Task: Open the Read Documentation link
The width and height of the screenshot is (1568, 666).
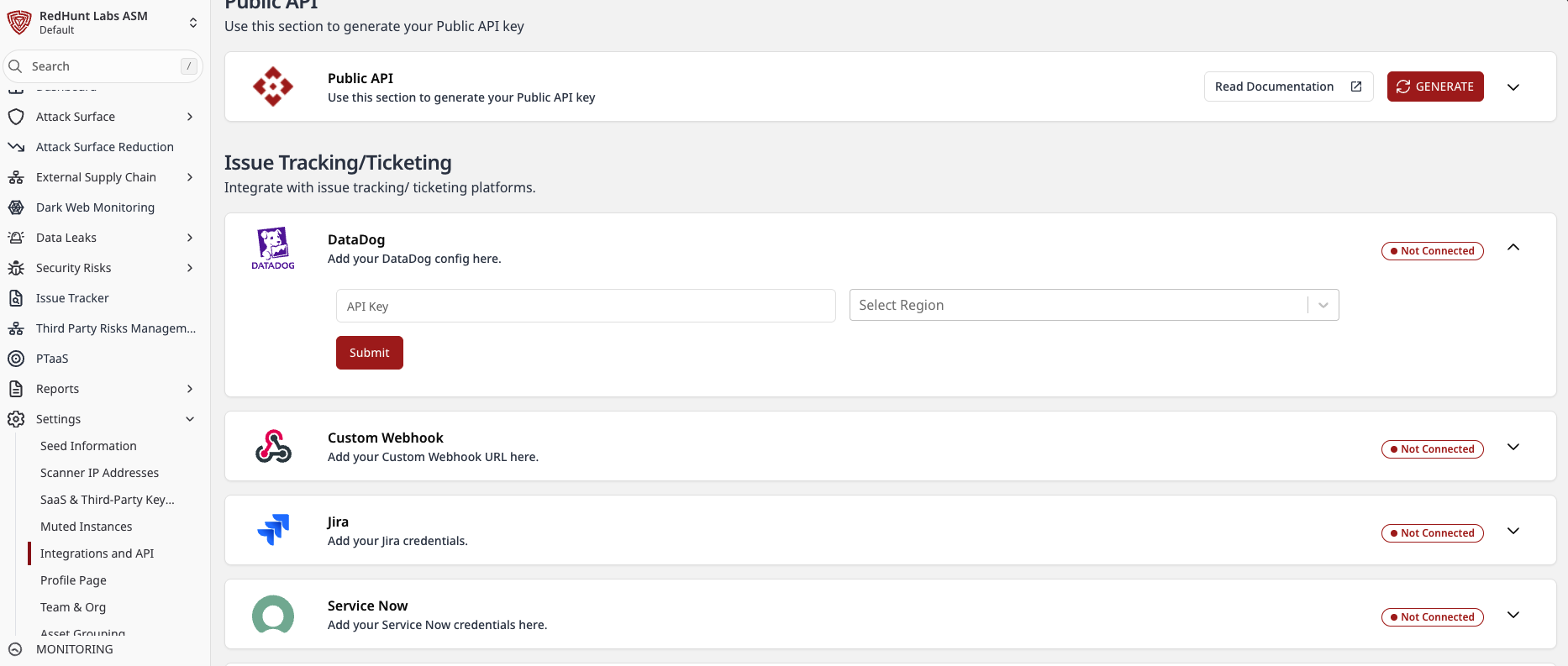Action: click(1287, 87)
